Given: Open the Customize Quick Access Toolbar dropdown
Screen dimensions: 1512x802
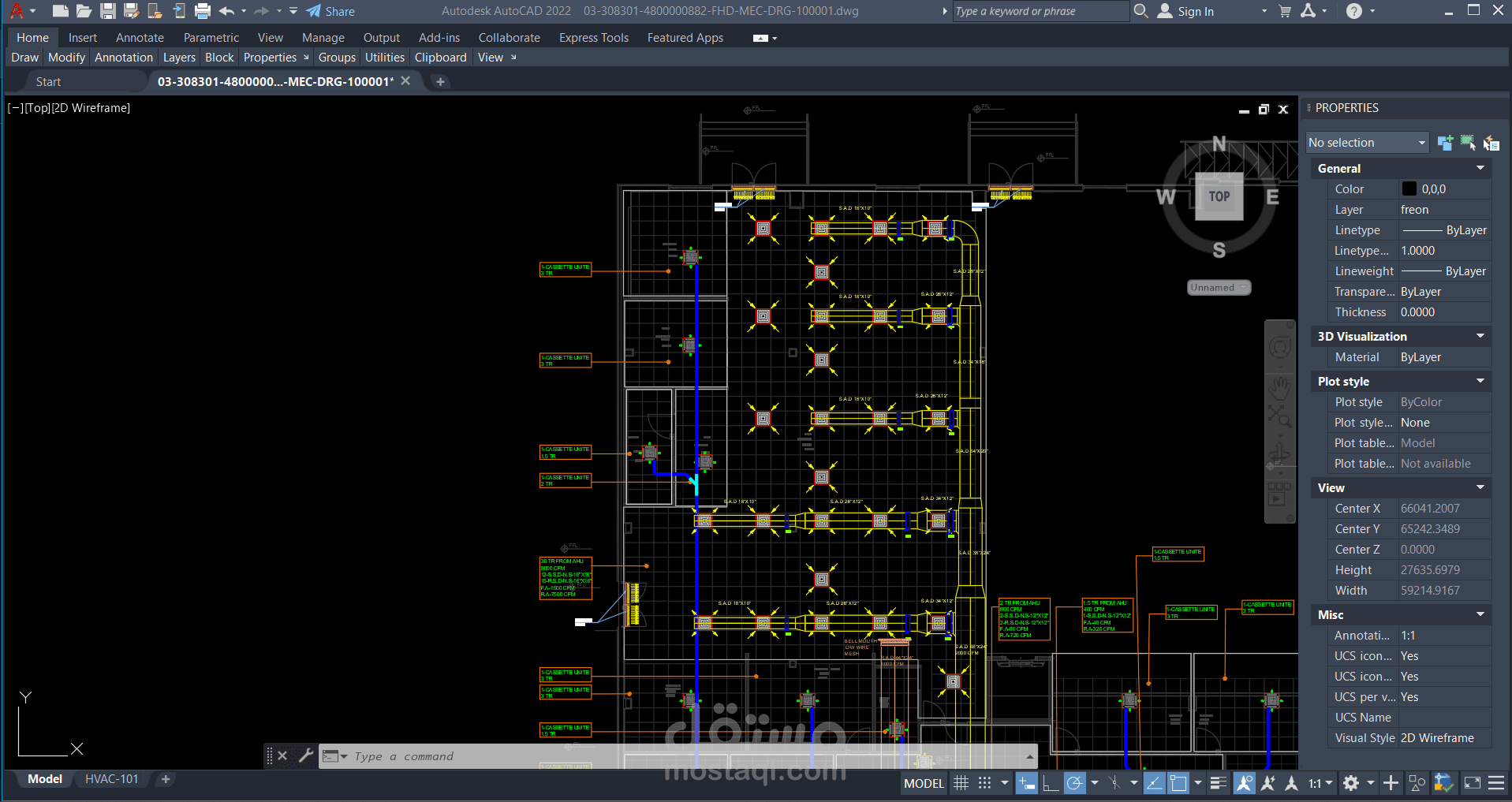Looking at the screenshot, I should pyautogui.click(x=293, y=11).
